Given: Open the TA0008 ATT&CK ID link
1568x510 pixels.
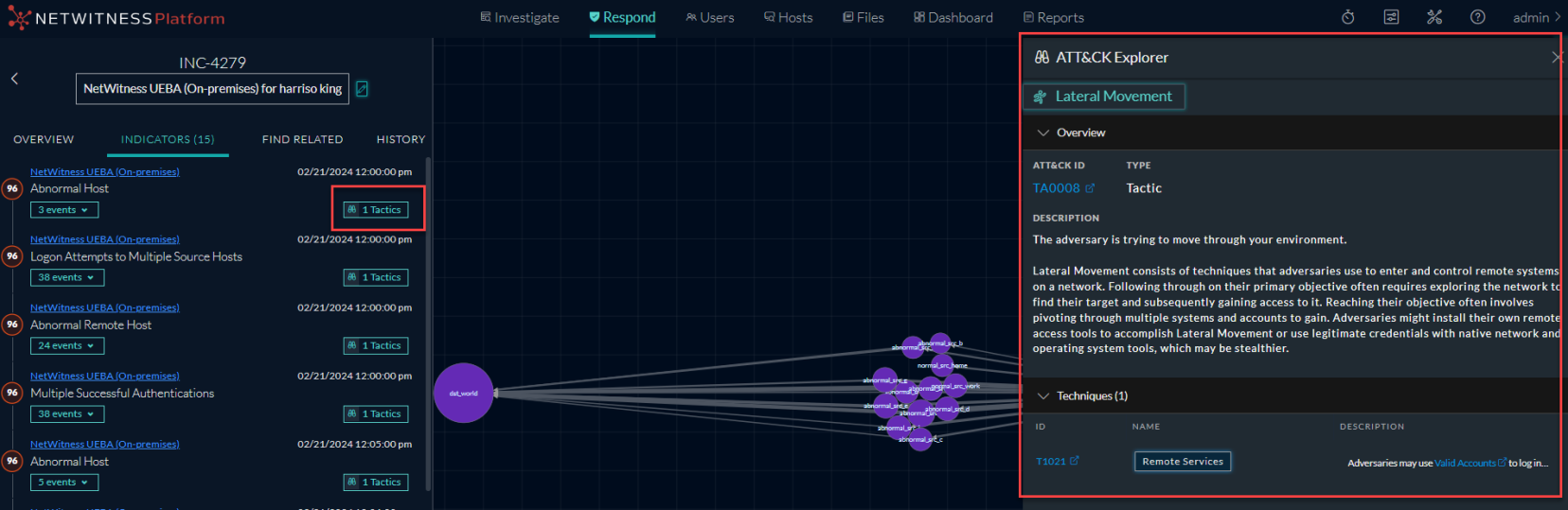Looking at the screenshot, I should [1056, 188].
